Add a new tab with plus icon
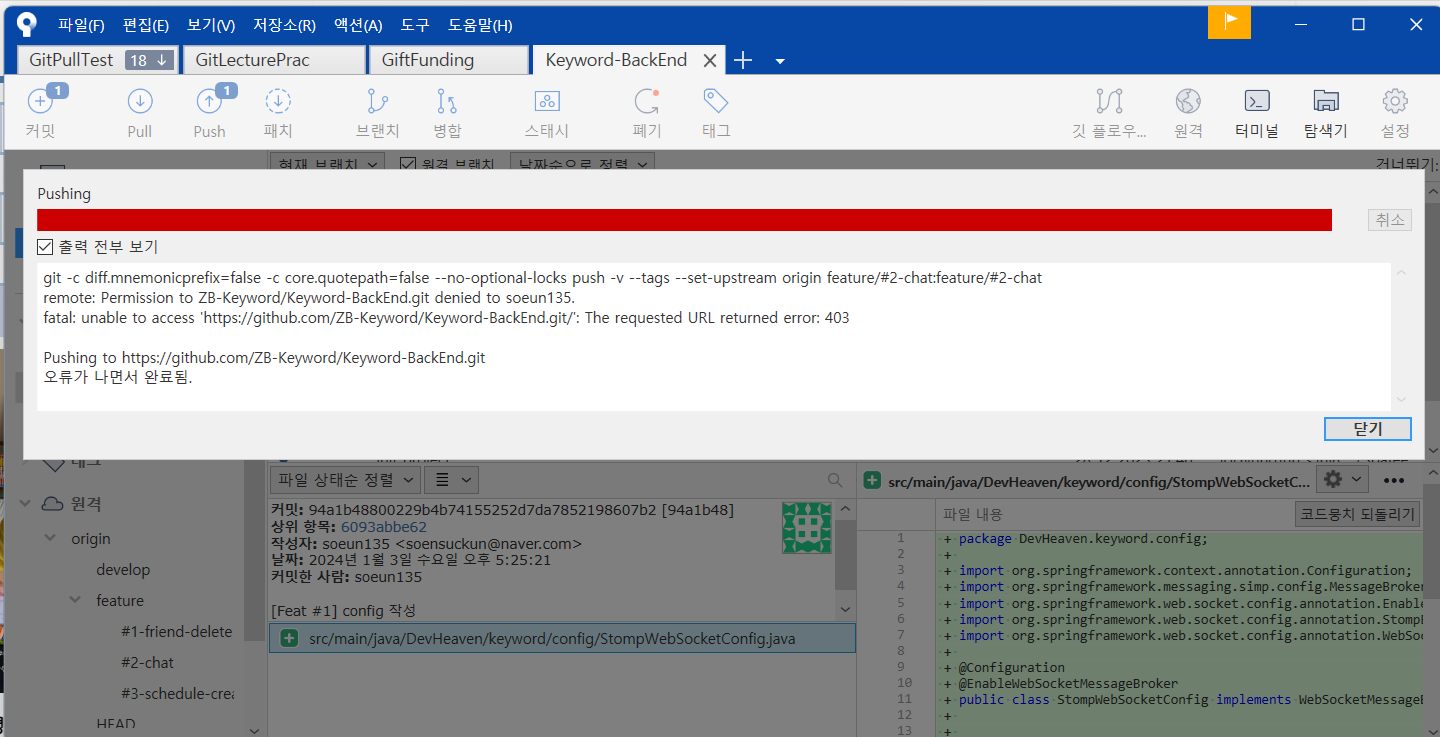 point(743,60)
